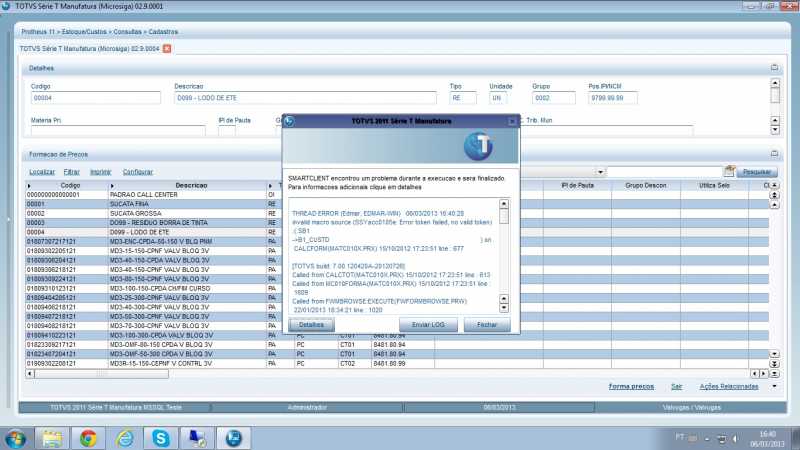Click the Pesquisar button
800x450 pixels.
click(x=757, y=172)
